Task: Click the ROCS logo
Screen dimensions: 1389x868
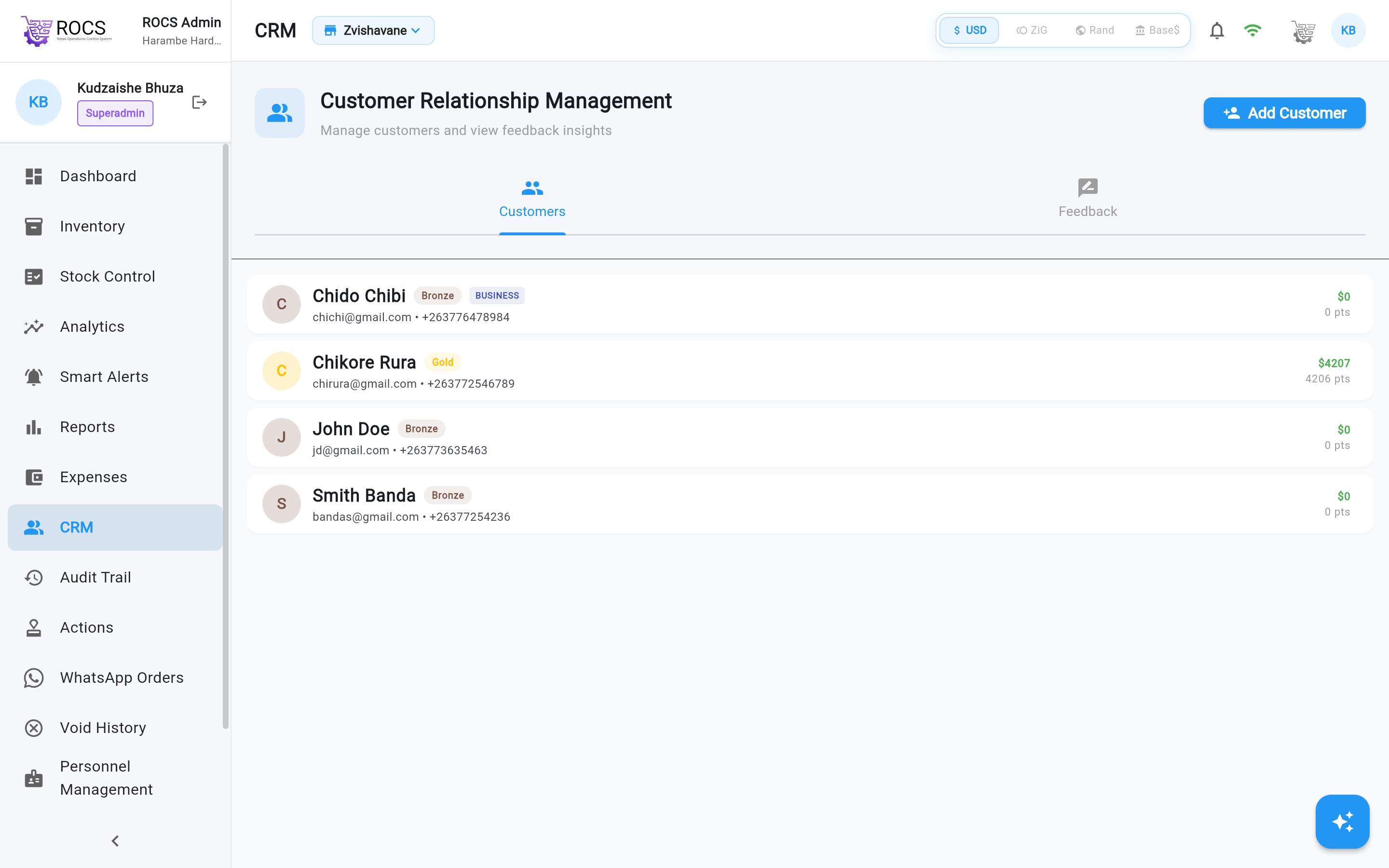Action: 66,30
